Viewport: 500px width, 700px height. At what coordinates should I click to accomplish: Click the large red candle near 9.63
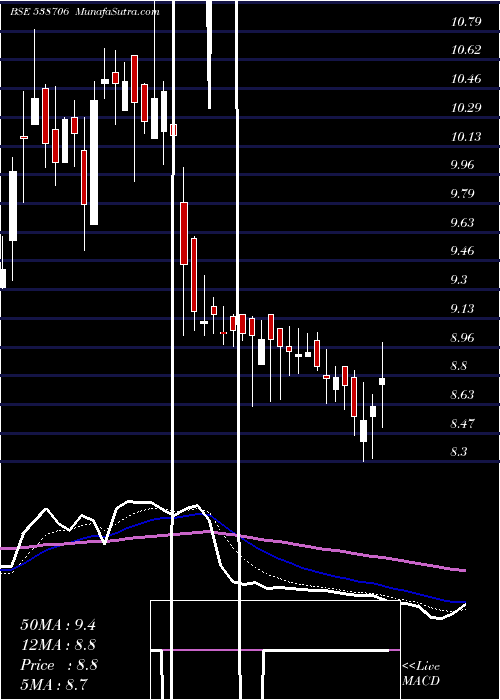point(184,233)
